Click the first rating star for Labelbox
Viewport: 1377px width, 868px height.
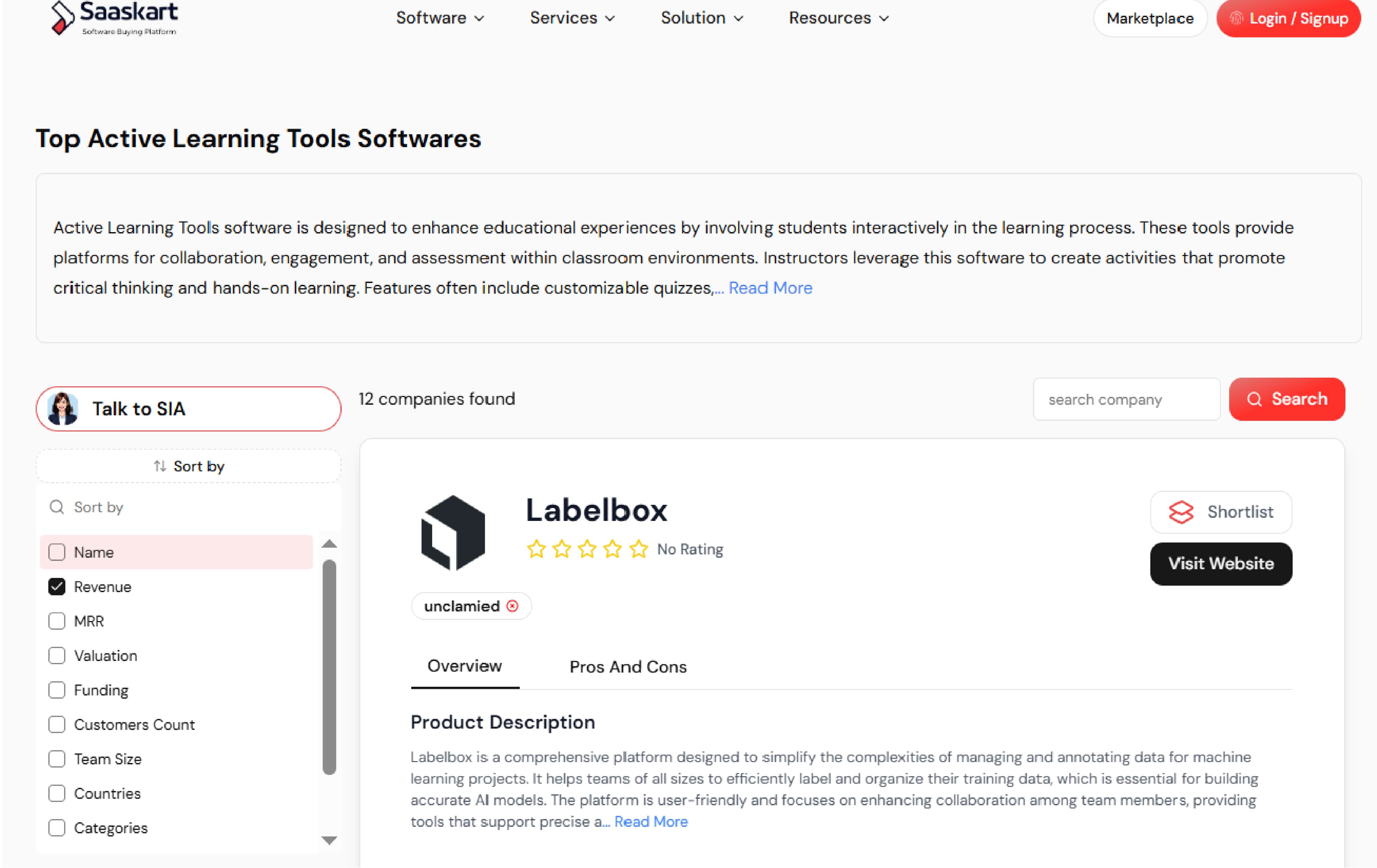537,549
